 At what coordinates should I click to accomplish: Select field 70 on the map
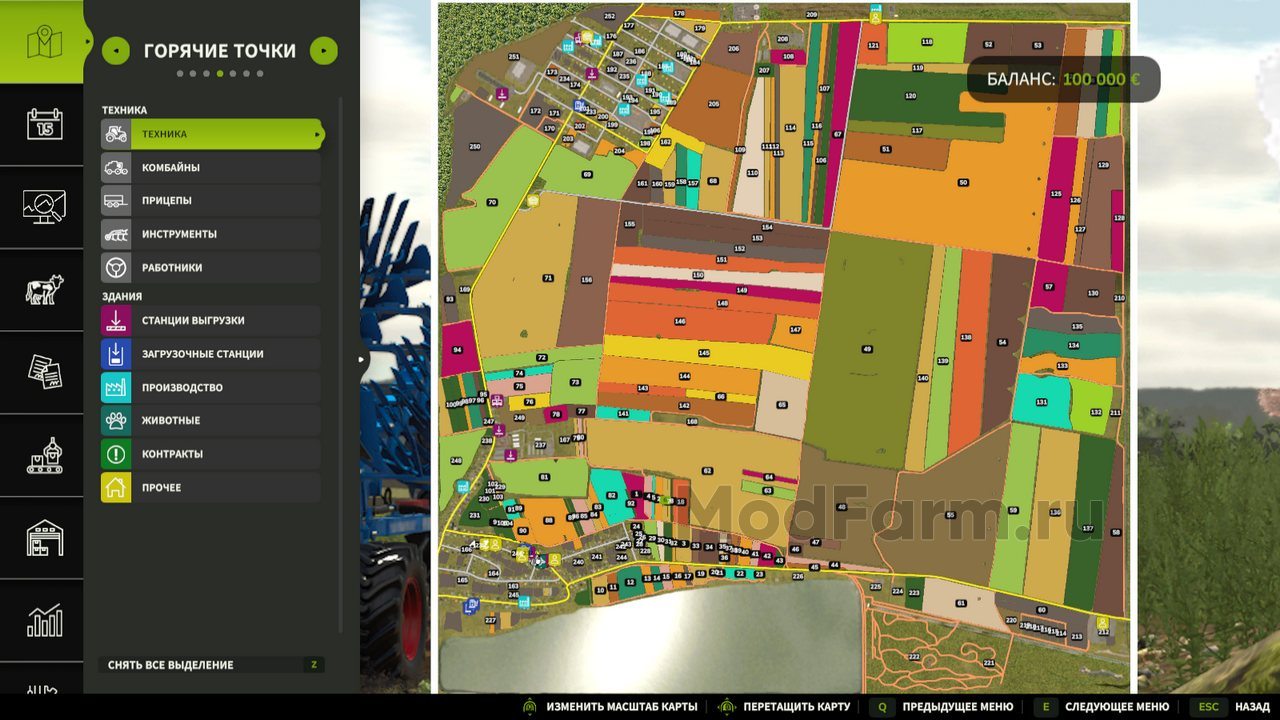coord(491,202)
